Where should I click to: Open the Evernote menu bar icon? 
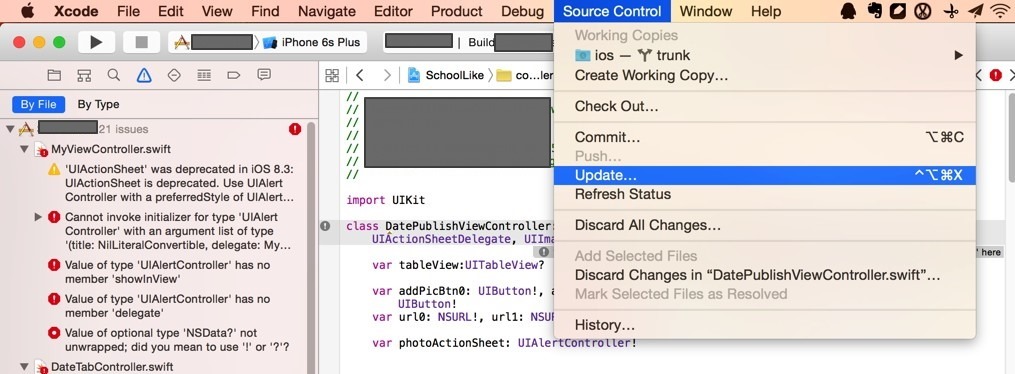point(874,11)
